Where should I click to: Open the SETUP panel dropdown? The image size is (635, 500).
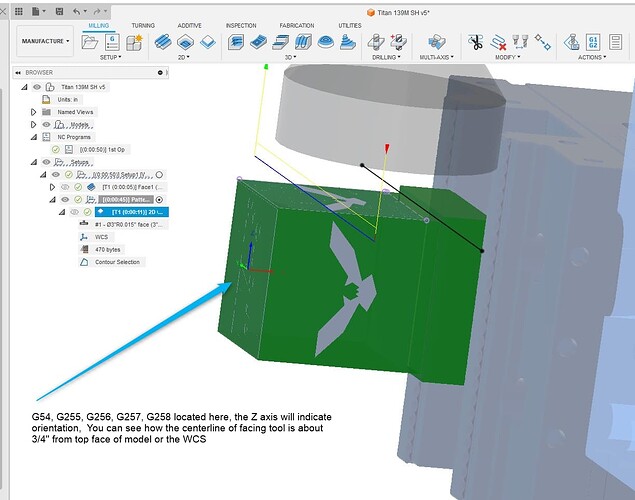point(111,57)
